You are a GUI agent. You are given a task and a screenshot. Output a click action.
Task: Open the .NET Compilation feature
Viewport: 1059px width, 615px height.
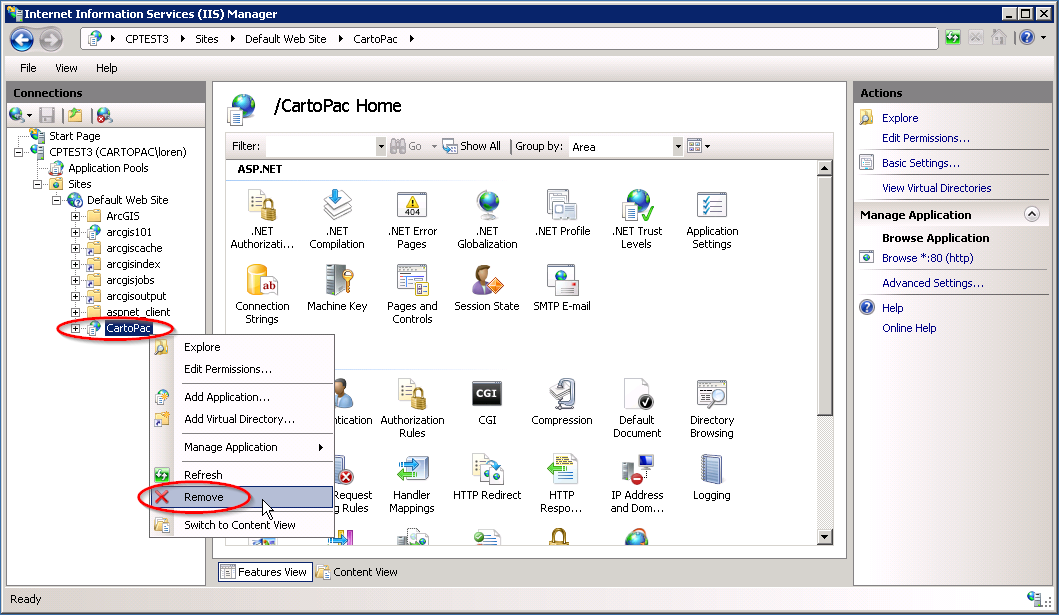[x=337, y=219]
